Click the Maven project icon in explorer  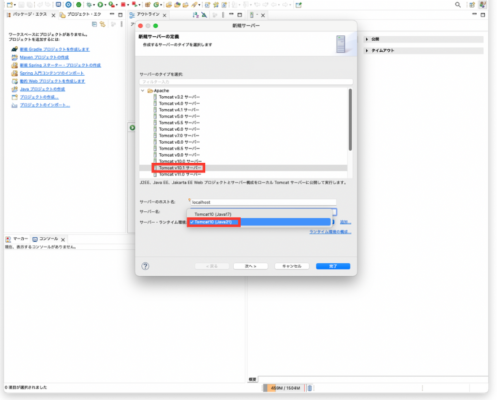click(x=14, y=57)
